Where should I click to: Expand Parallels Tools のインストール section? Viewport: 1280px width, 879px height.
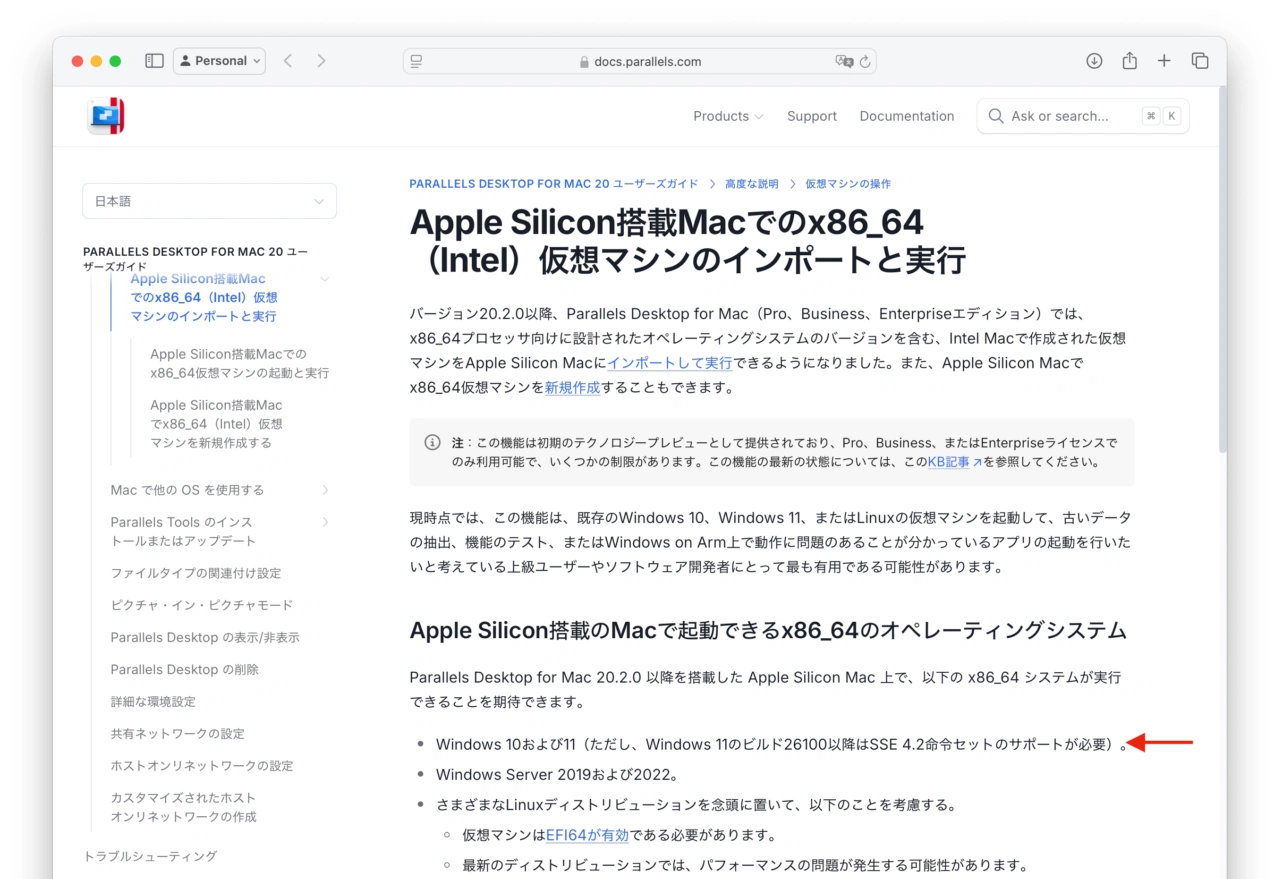pyautogui.click(x=325, y=522)
